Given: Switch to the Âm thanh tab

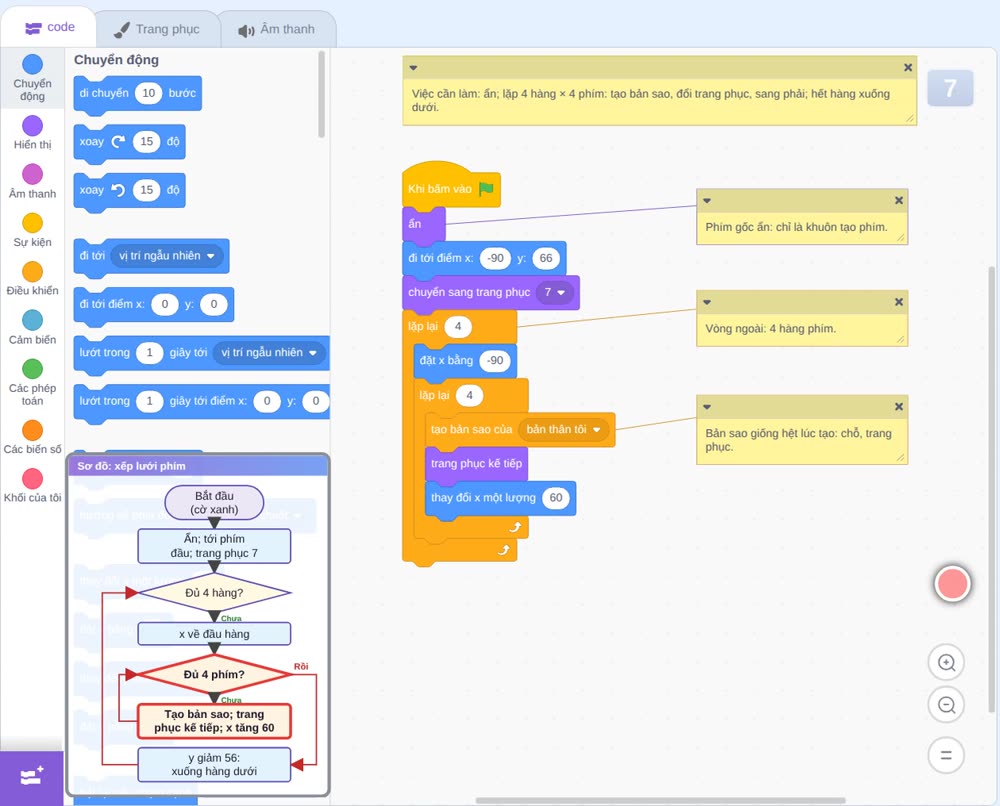Looking at the screenshot, I should coord(277,29).
